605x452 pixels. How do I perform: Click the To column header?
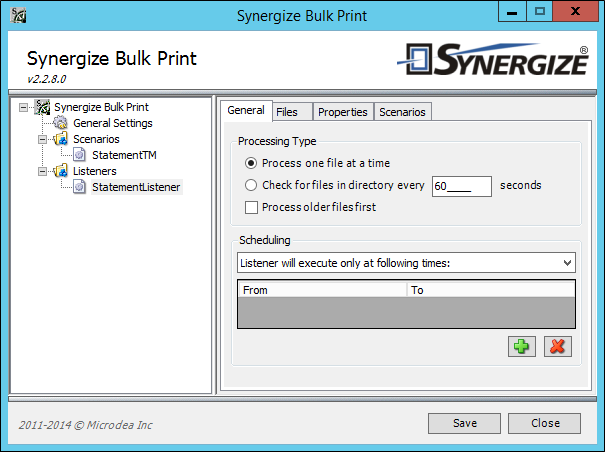(x=491, y=290)
